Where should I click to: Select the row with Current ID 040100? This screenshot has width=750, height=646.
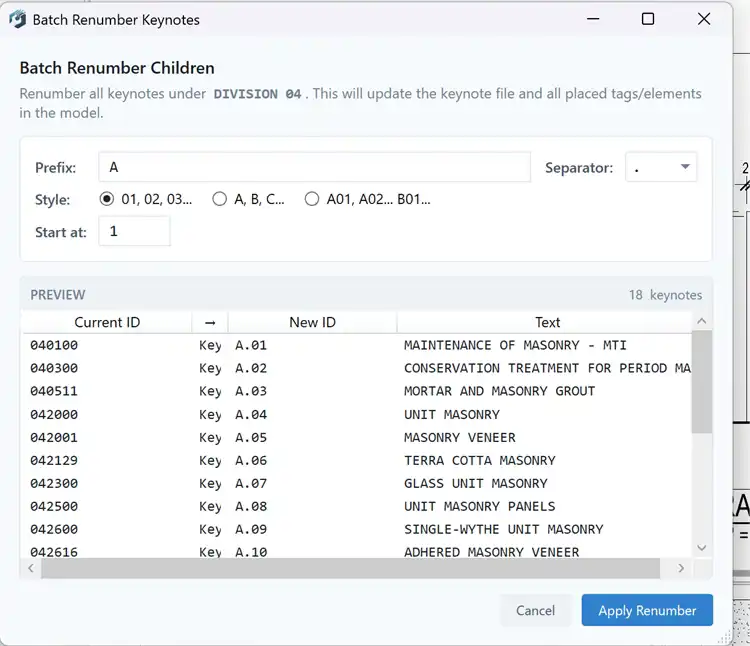tap(356, 345)
